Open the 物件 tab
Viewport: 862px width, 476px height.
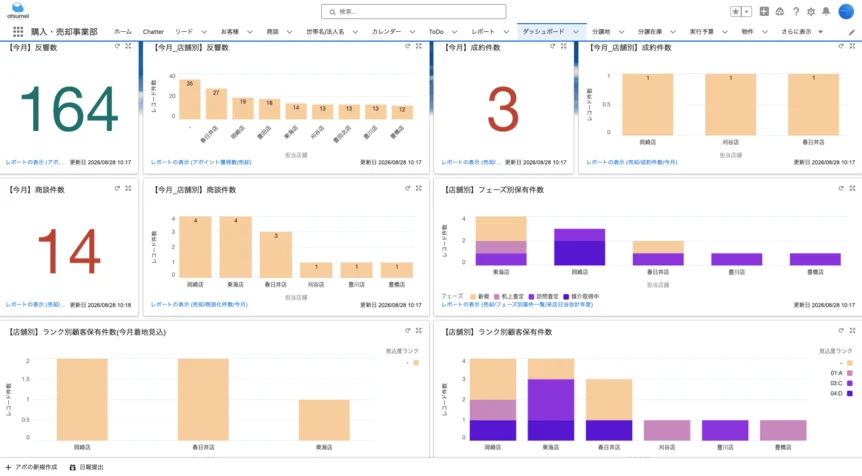[747, 32]
